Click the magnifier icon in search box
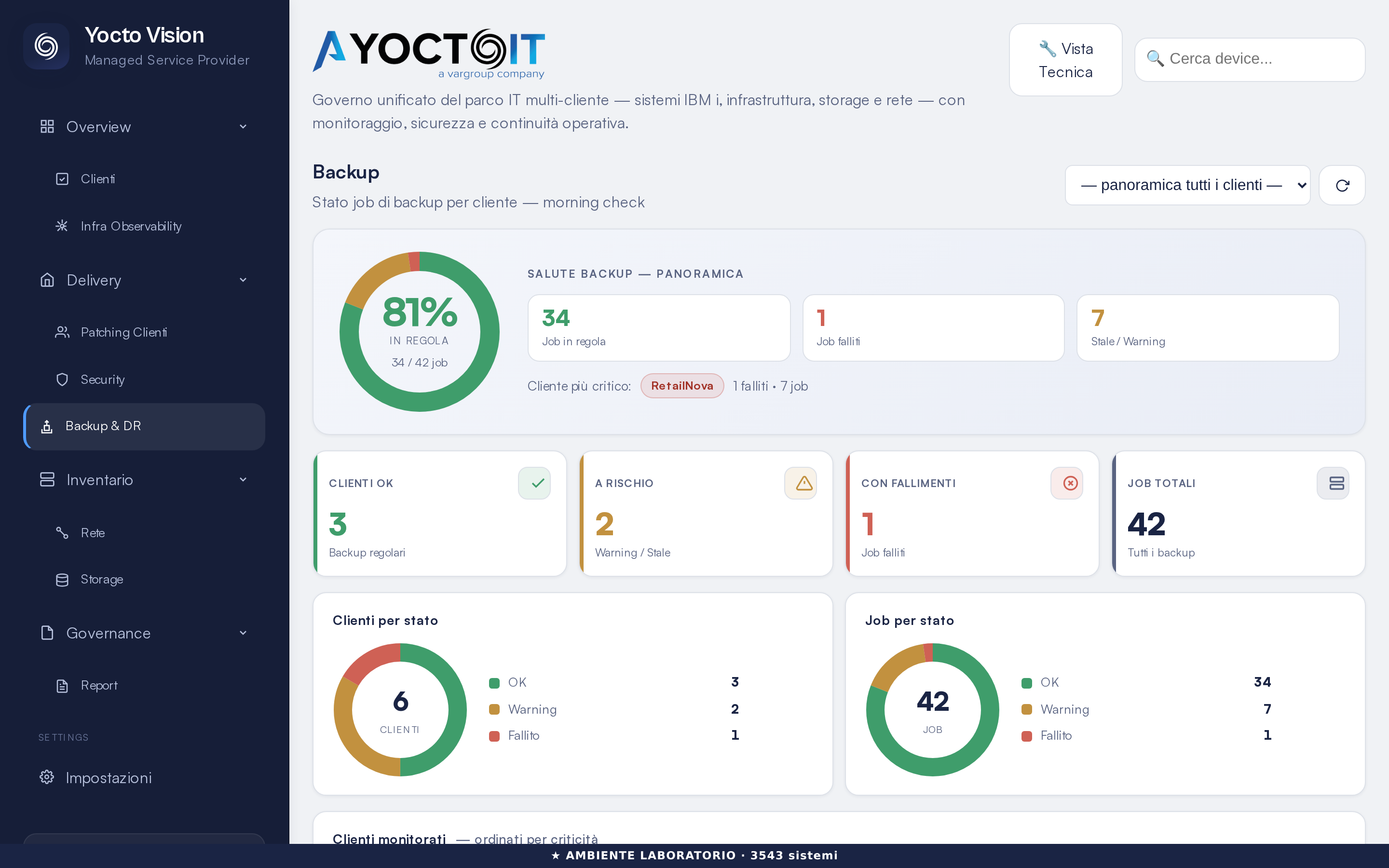The width and height of the screenshot is (1389, 868). (1155, 58)
